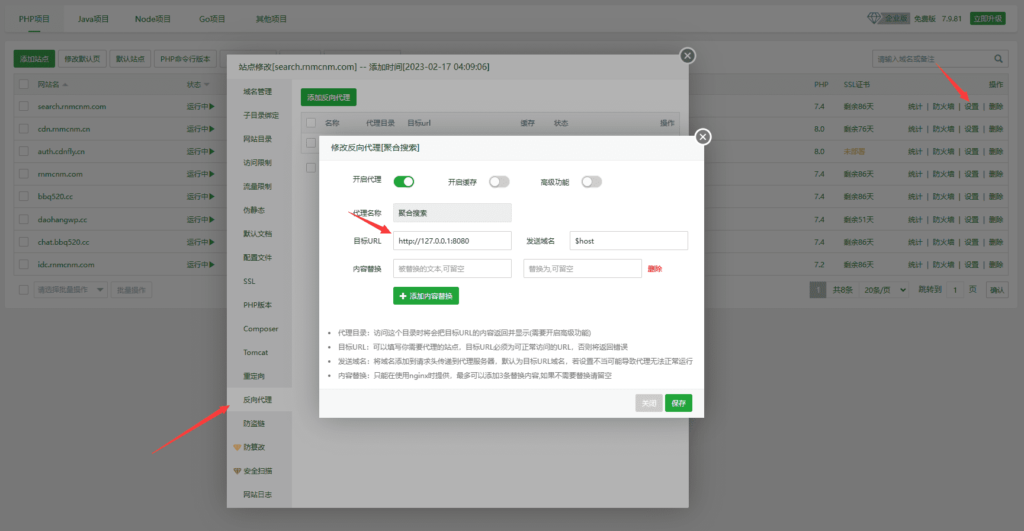The width and height of the screenshot is (1024, 531).
Task: Open the 状态 column filter arrow
Action: click(x=206, y=85)
